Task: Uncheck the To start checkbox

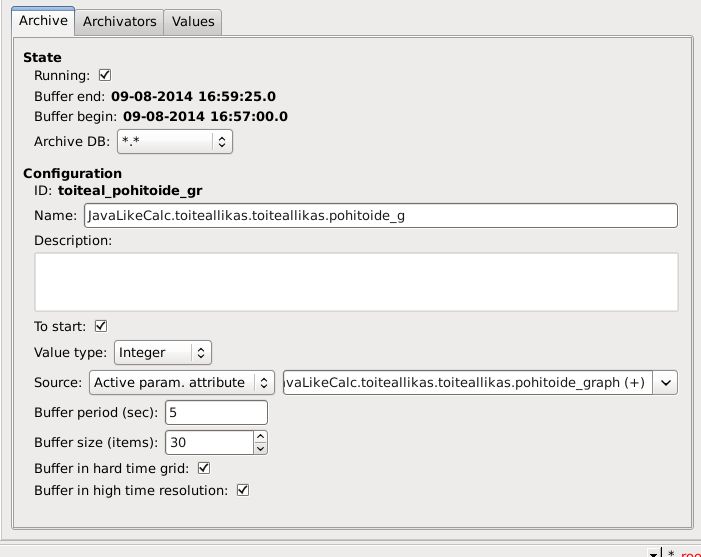Action: coord(100,326)
